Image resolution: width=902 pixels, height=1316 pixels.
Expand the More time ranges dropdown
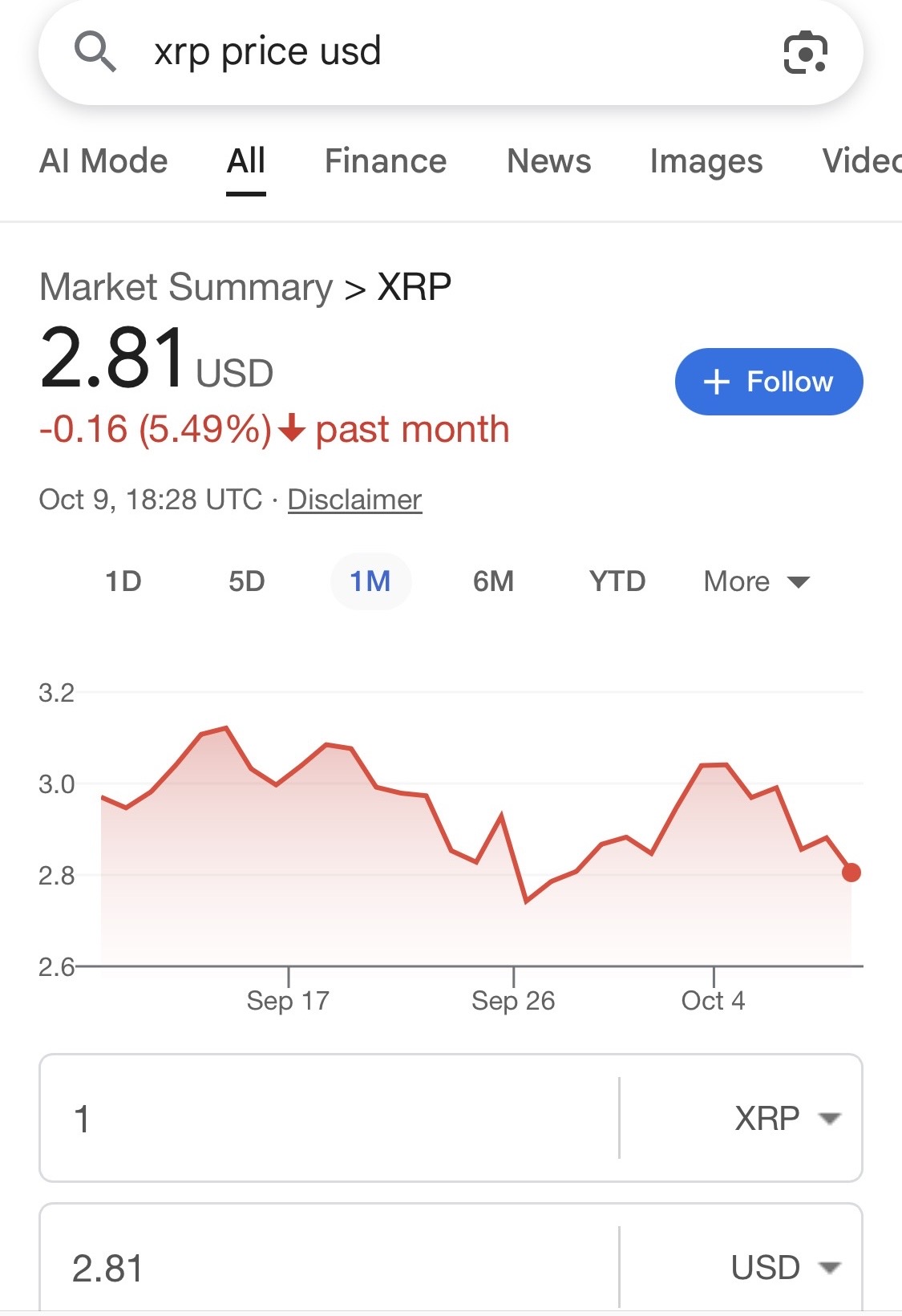(756, 581)
